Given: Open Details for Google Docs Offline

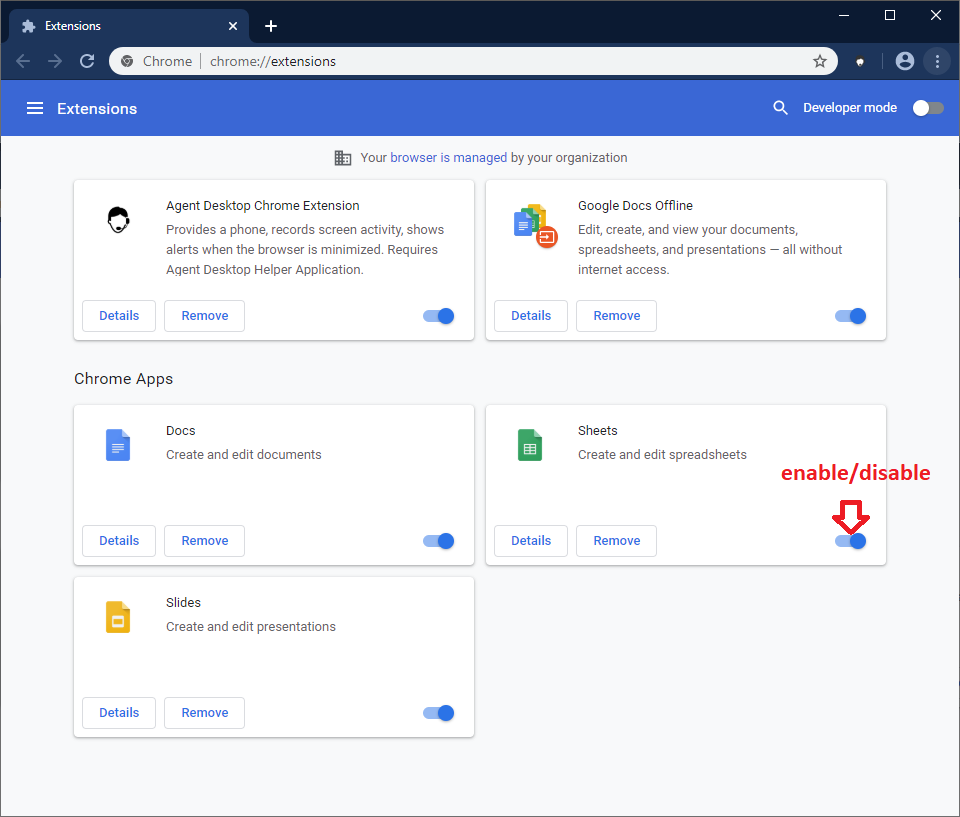Looking at the screenshot, I should click(x=531, y=316).
